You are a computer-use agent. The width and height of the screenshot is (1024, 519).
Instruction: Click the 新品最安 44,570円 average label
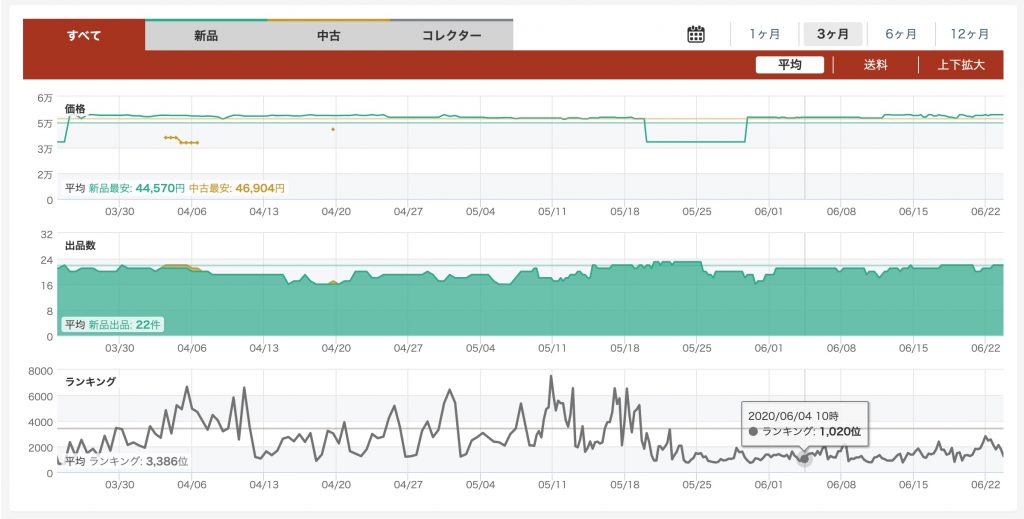(x=136, y=188)
